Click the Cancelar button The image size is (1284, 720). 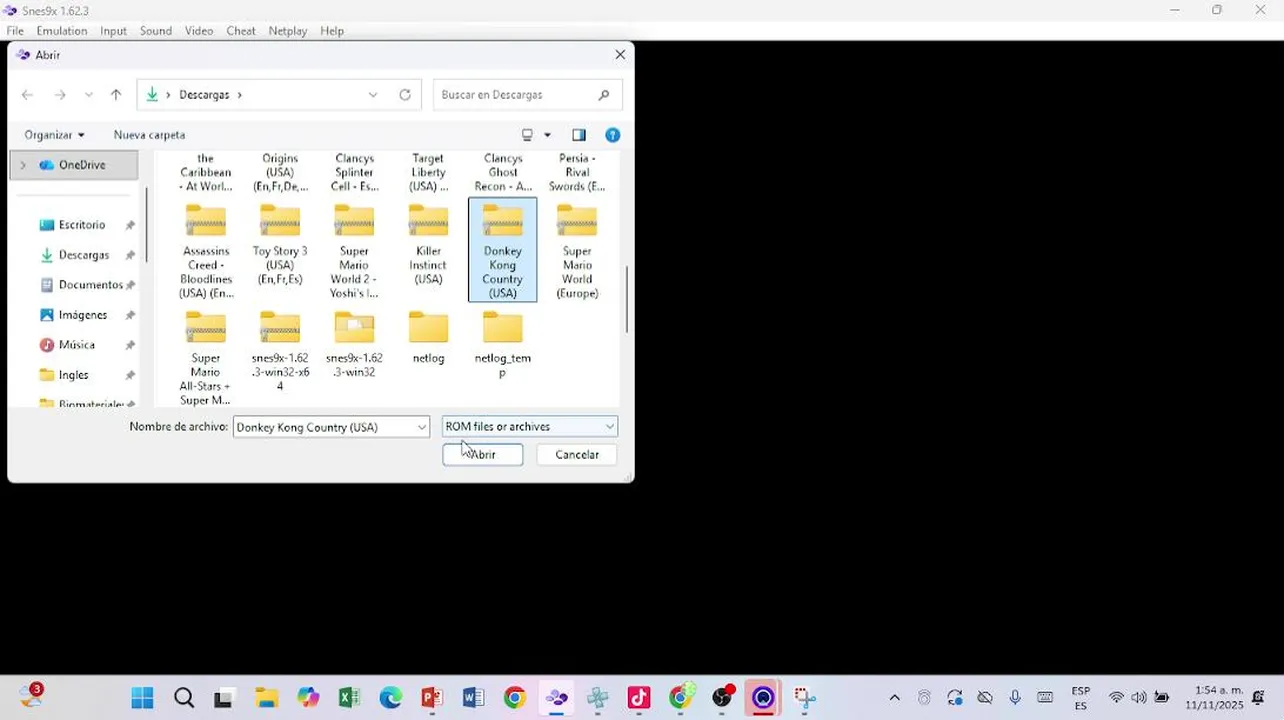[x=577, y=455]
